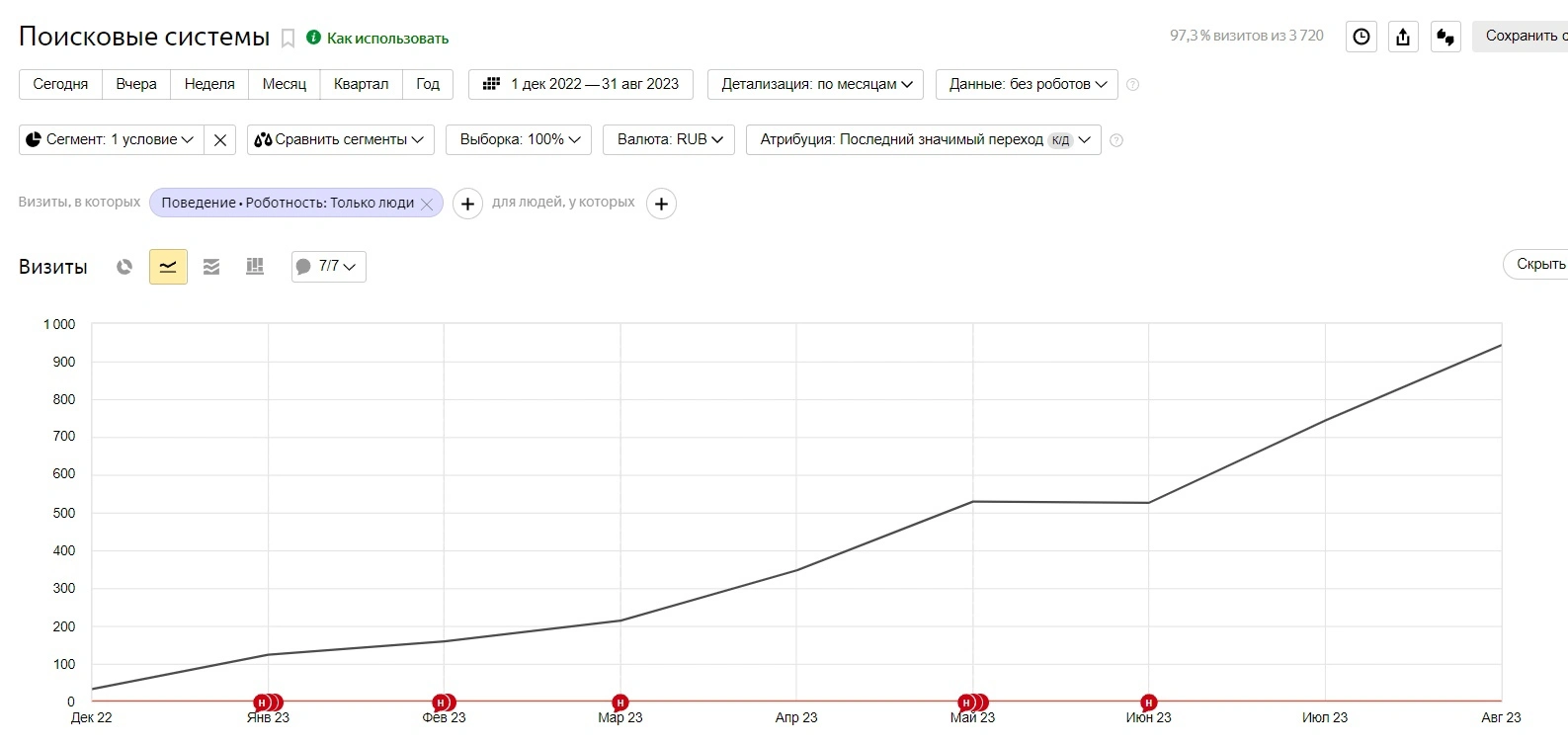Open the Валюта: RUB currency dropdown

pos(669,139)
